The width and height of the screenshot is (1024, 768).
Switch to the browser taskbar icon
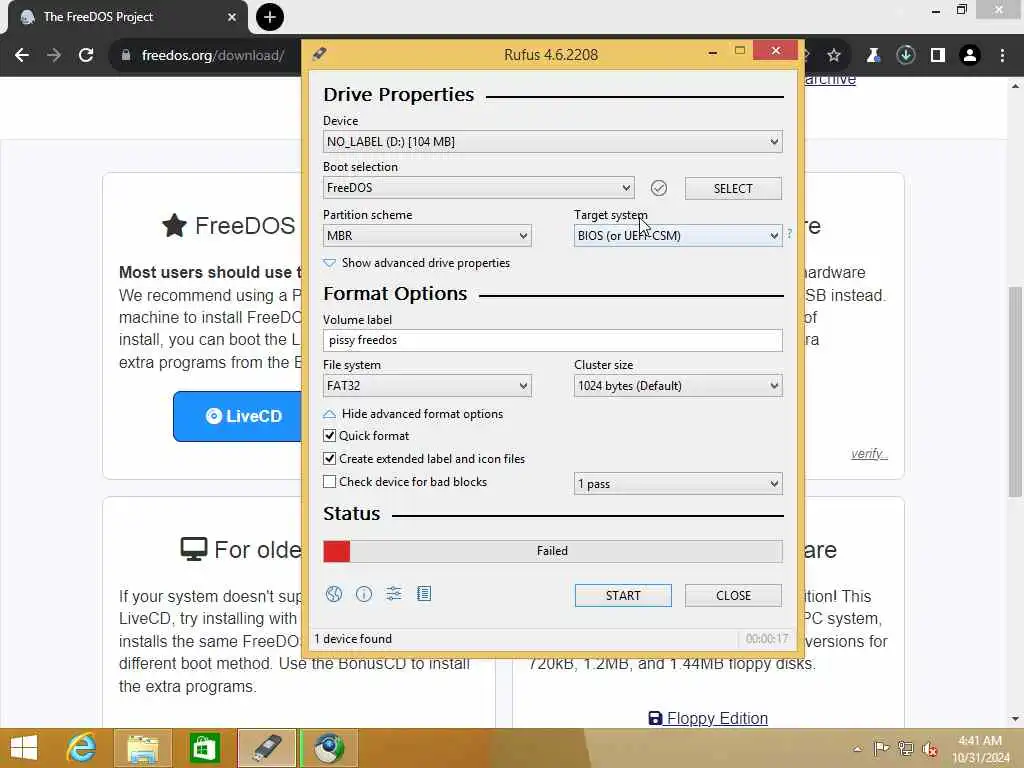pos(328,748)
